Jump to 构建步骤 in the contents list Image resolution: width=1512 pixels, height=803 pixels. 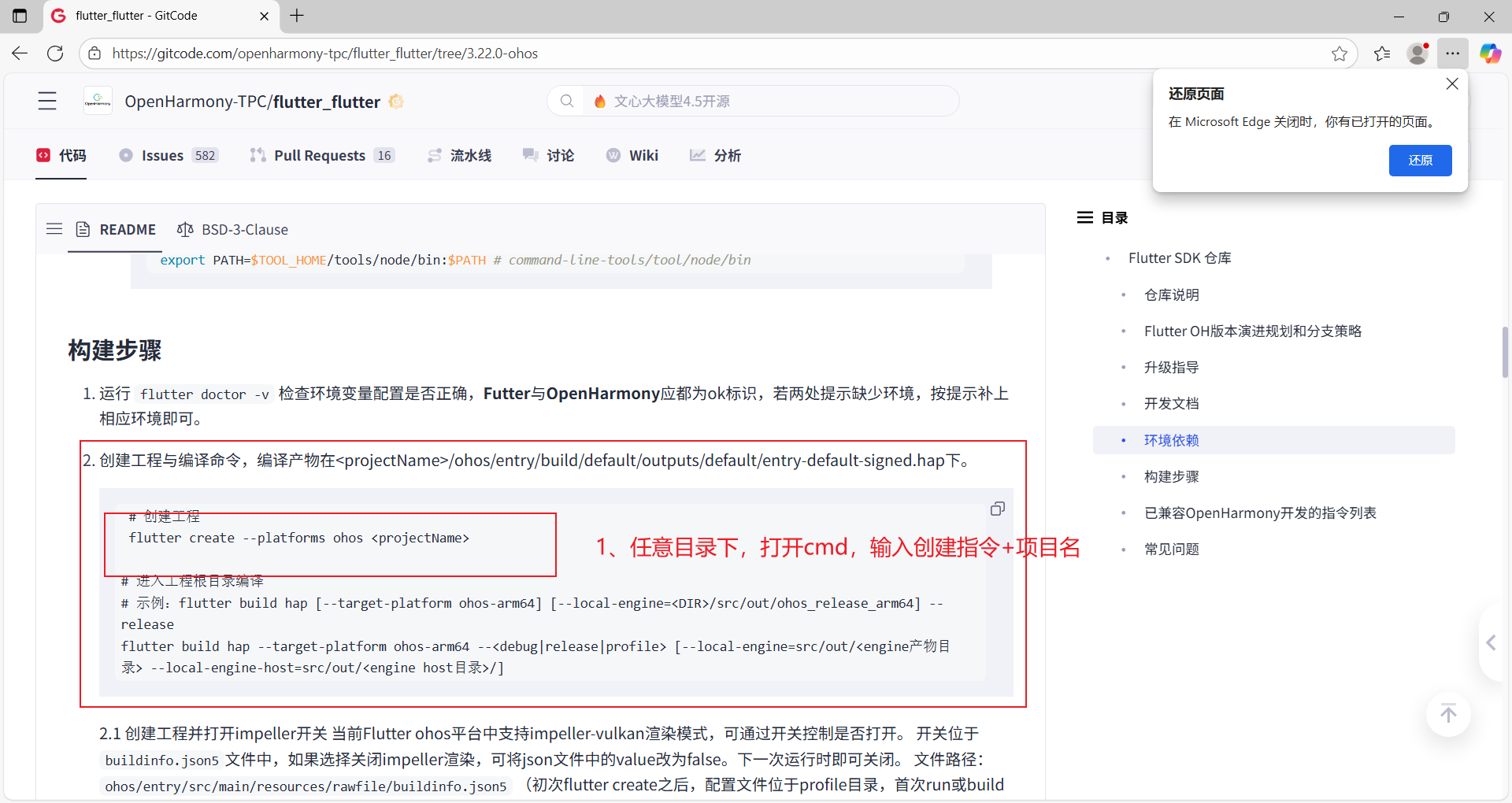pos(1172,476)
